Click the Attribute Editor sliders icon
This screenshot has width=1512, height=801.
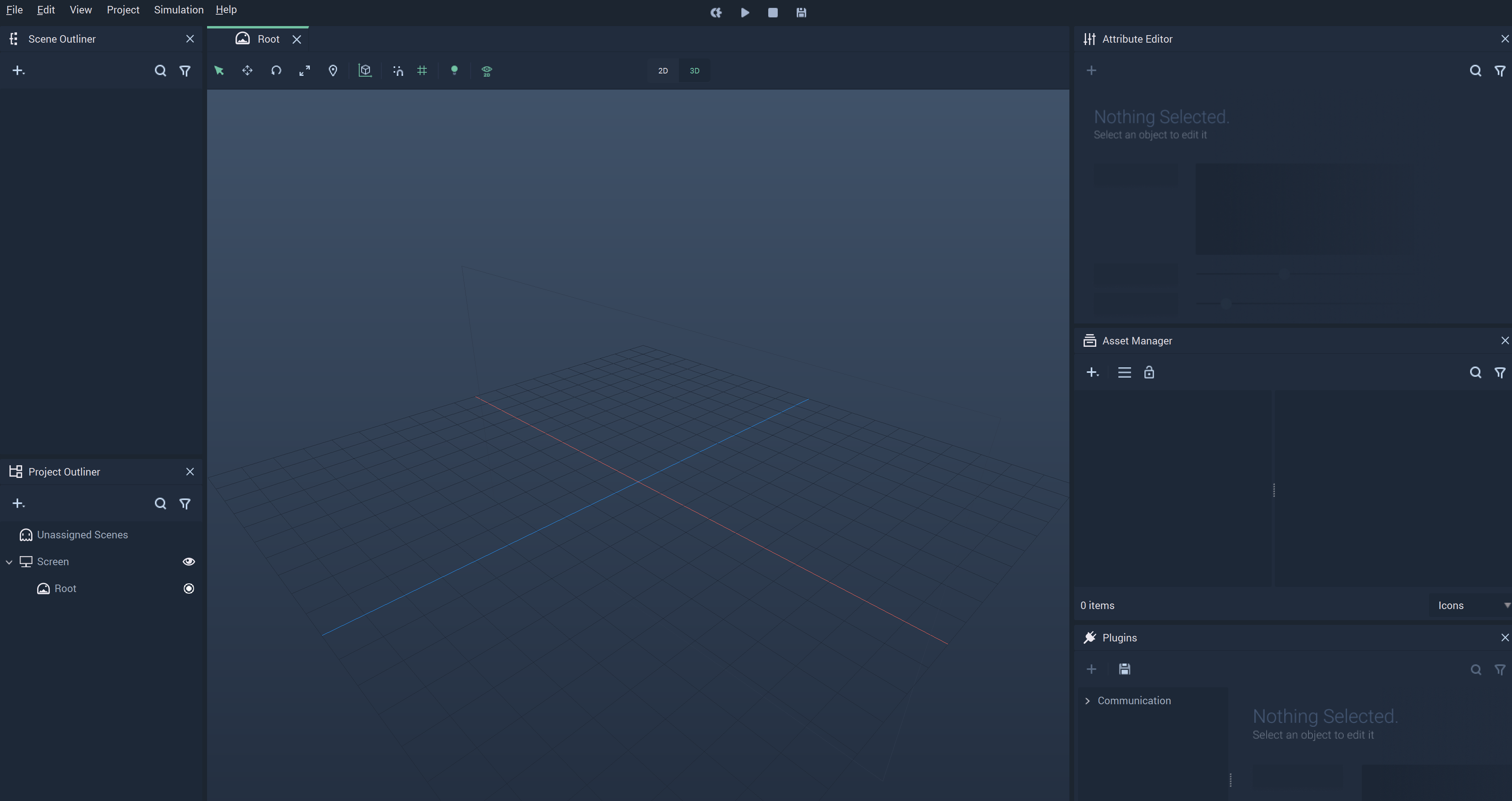coord(1090,39)
